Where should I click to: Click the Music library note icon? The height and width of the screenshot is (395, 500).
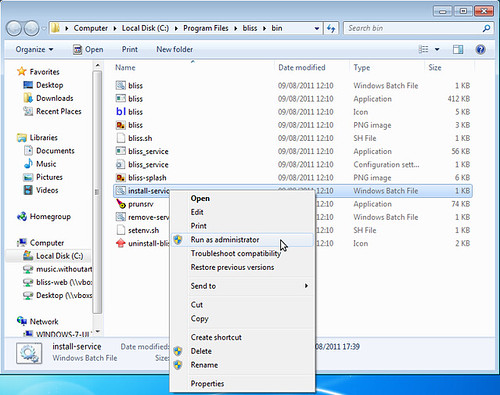tap(28, 164)
